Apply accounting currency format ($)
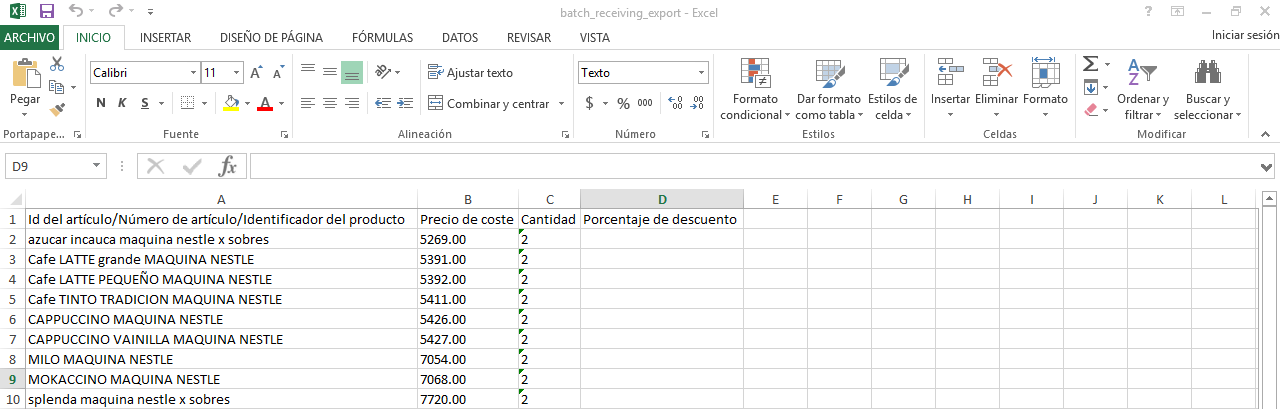This screenshot has height=409, width=1280. (589, 103)
